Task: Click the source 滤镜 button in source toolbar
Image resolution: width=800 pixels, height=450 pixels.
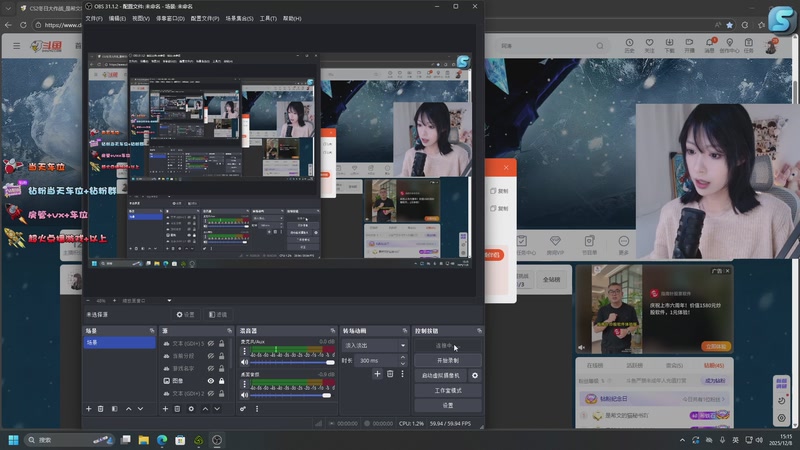Action: point(218,314)
